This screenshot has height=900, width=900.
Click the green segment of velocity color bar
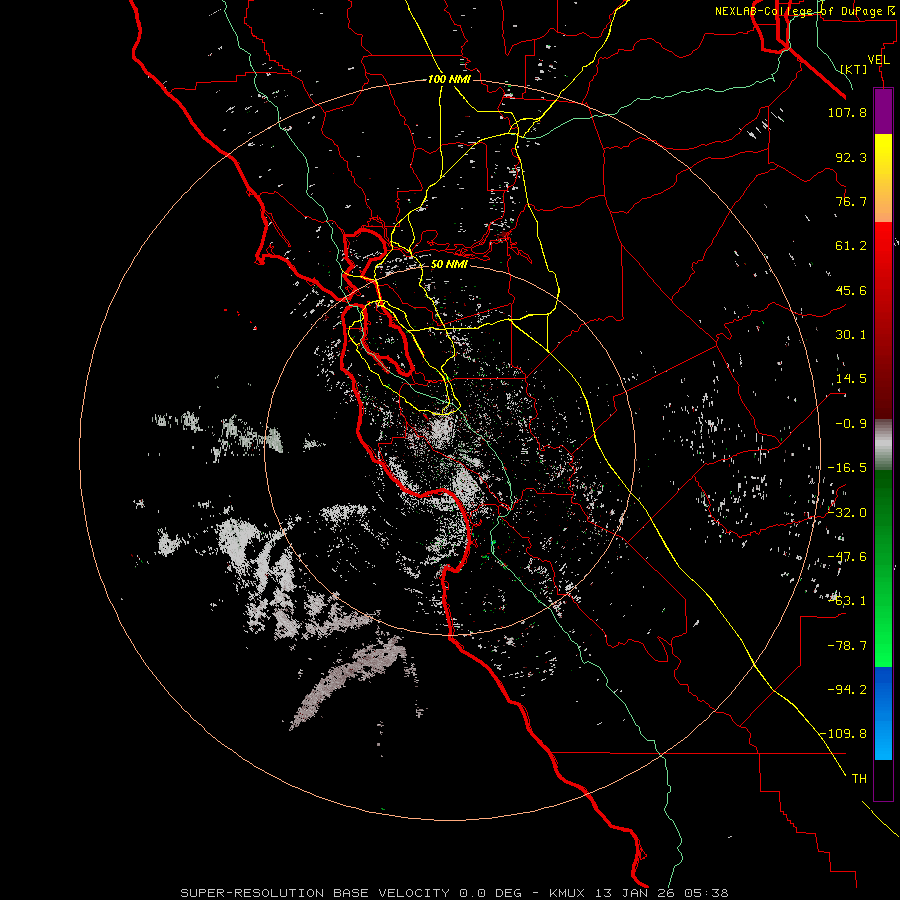[883, 568]
